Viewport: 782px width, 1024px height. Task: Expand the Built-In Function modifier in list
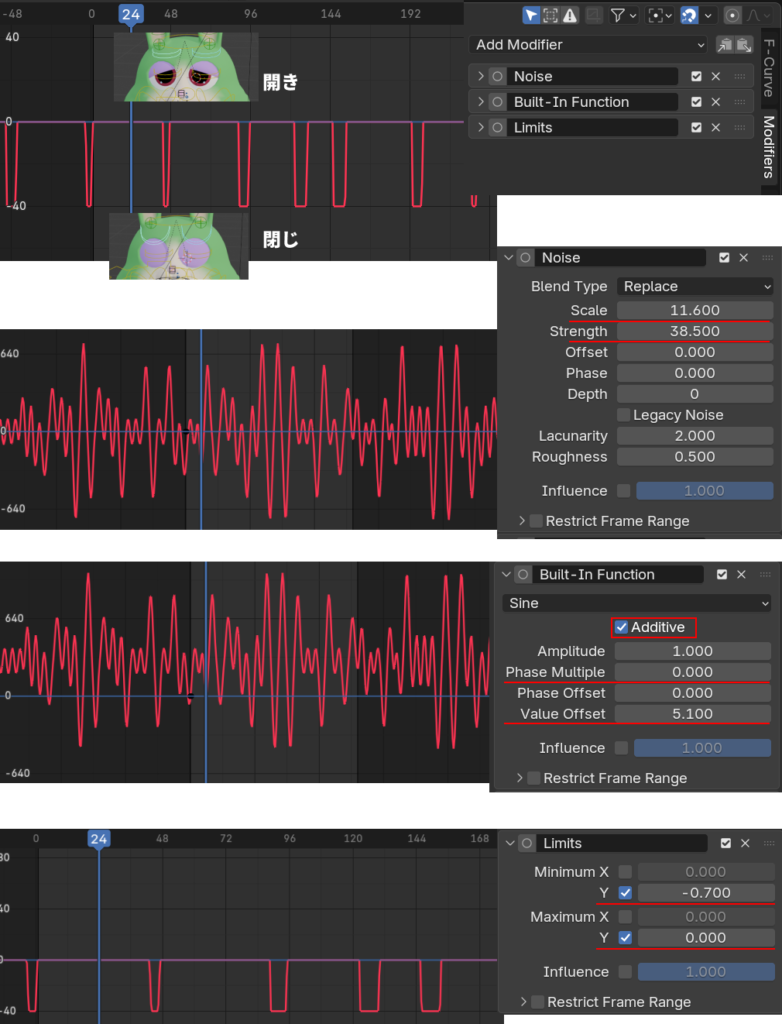pos(480,102)
